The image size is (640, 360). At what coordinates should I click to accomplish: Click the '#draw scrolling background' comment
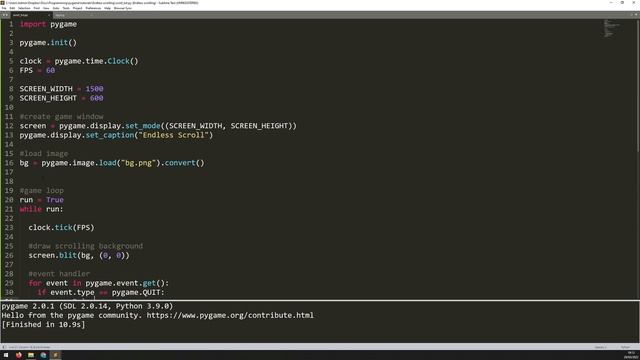pyautogui.click(x=86, y=246)
